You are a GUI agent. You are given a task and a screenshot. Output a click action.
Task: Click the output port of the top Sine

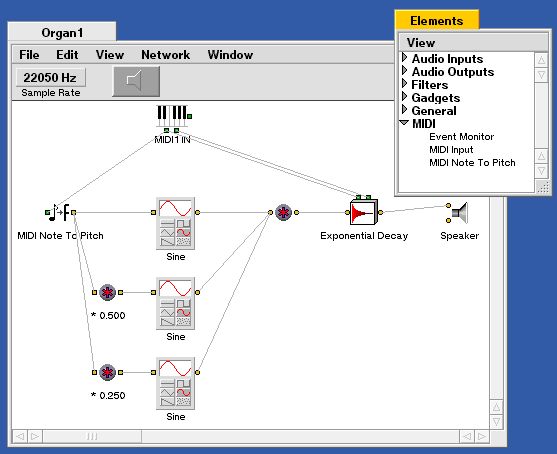tap(198, 212)
